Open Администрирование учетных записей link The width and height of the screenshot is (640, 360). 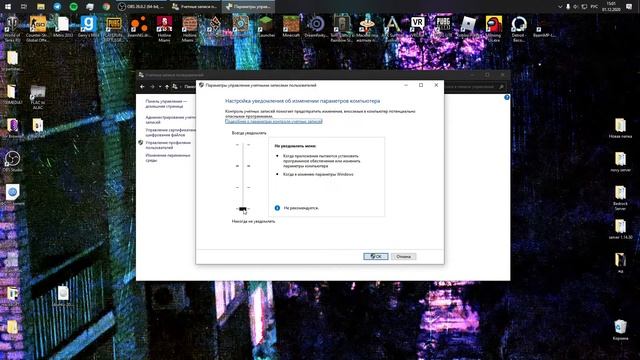pyautogui.click(x=171, y=120)
